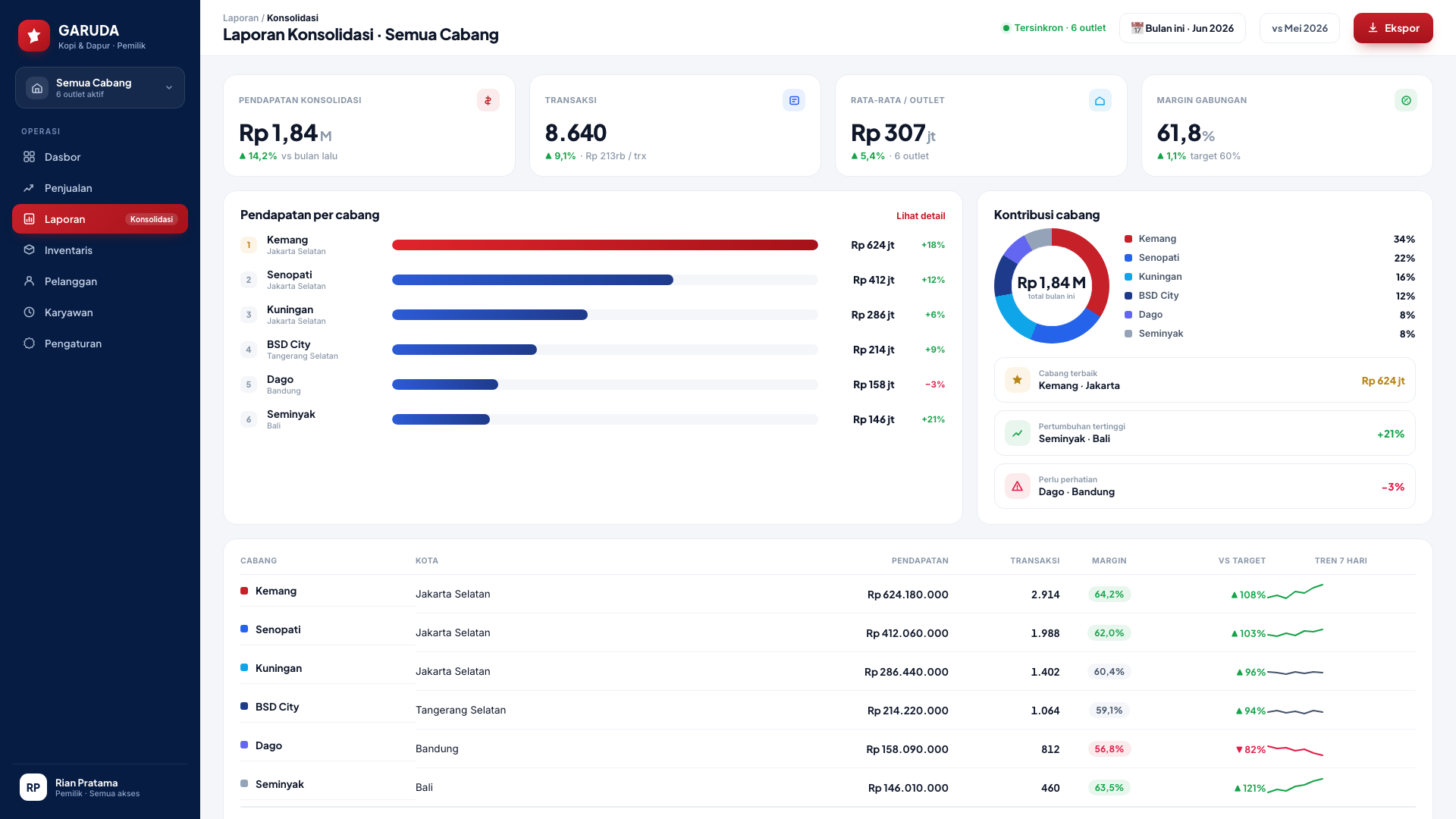Click the Penjualan trend arrow icon
The height and width of the screenshot is (819, 1456).
click(x=29, y=188)
